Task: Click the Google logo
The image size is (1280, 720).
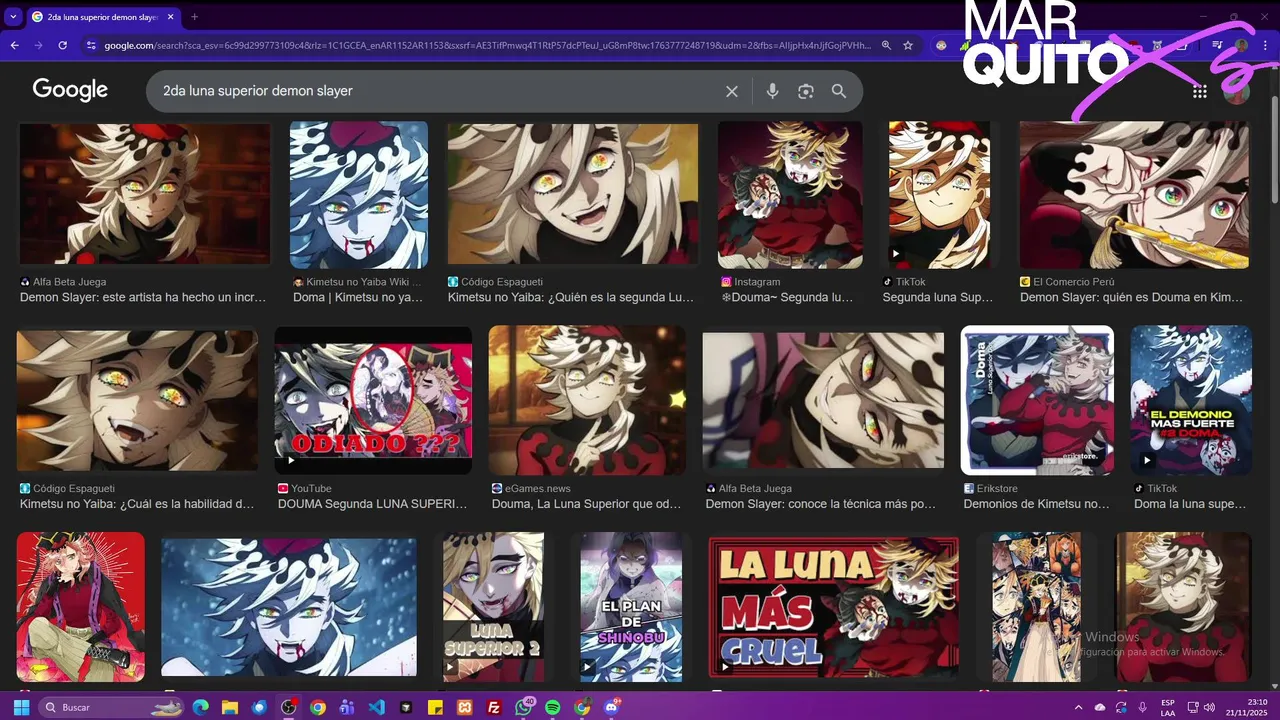Action: point(70,89)
